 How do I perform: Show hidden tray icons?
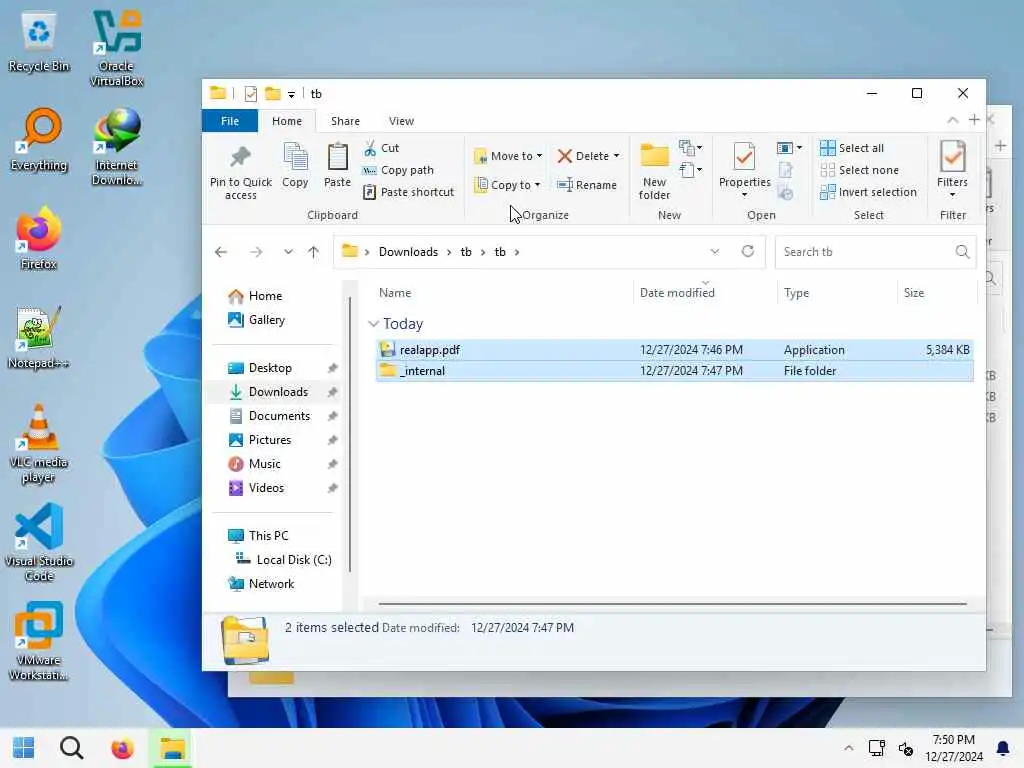848,748
